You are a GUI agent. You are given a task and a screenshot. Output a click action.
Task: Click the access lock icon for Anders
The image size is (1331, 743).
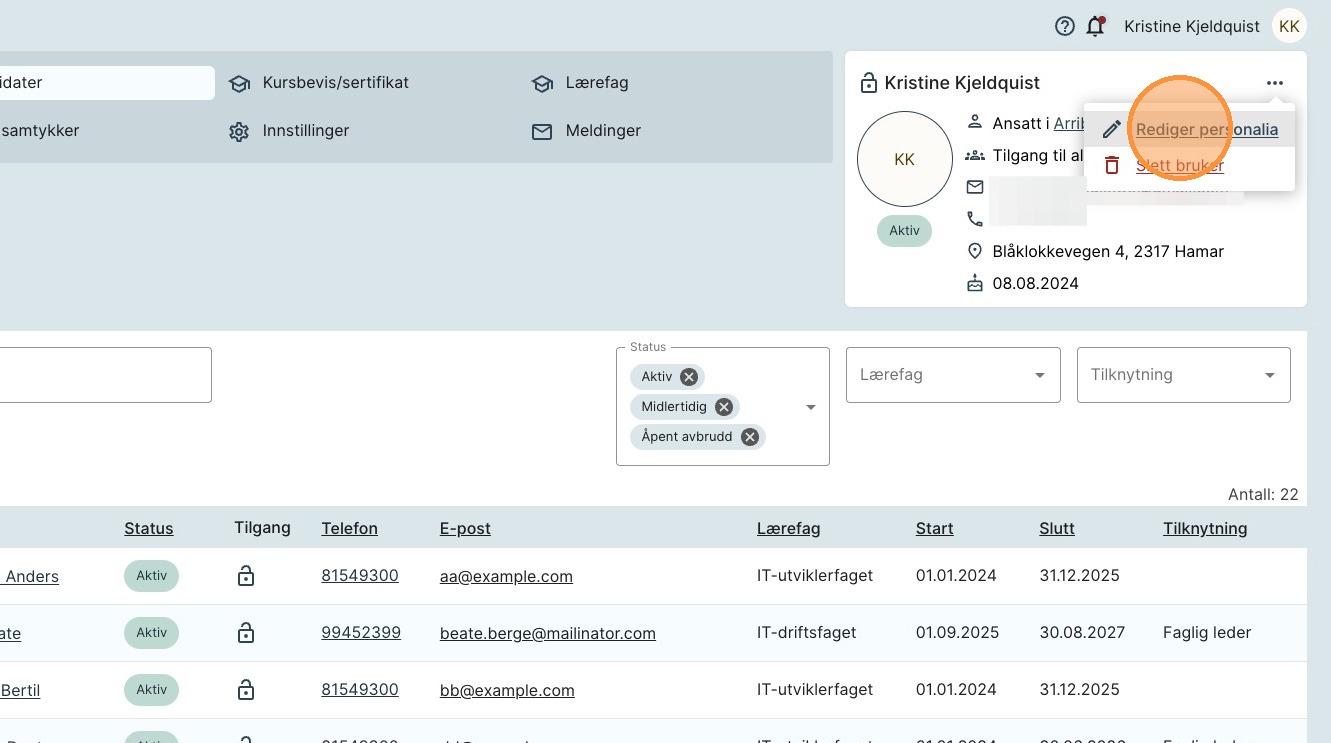coord(246,576)
